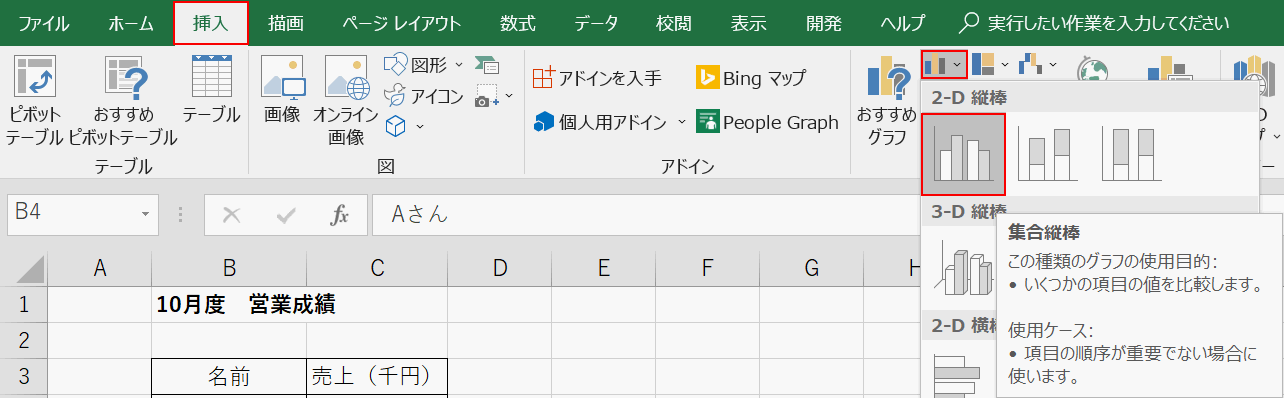Select the 100% stacked column chart
The image size is (1284, 398).
pyautogui.click(x=1131, y=154)
